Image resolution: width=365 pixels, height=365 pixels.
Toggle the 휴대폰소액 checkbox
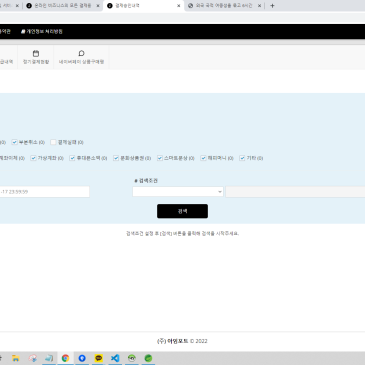coord(72,158)
